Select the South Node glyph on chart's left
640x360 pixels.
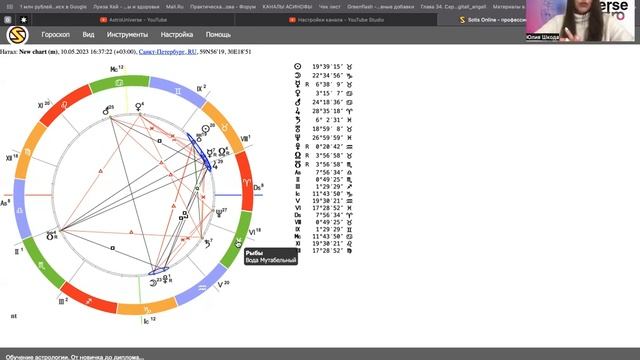click(50, 236)
